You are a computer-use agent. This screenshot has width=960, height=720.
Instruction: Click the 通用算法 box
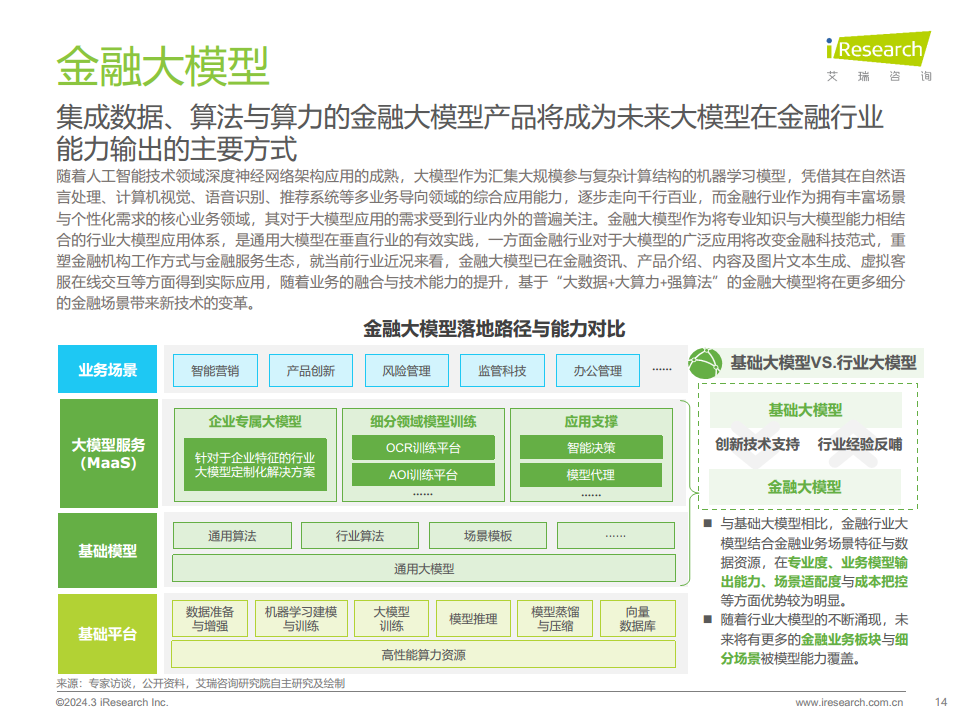[232, 536]
